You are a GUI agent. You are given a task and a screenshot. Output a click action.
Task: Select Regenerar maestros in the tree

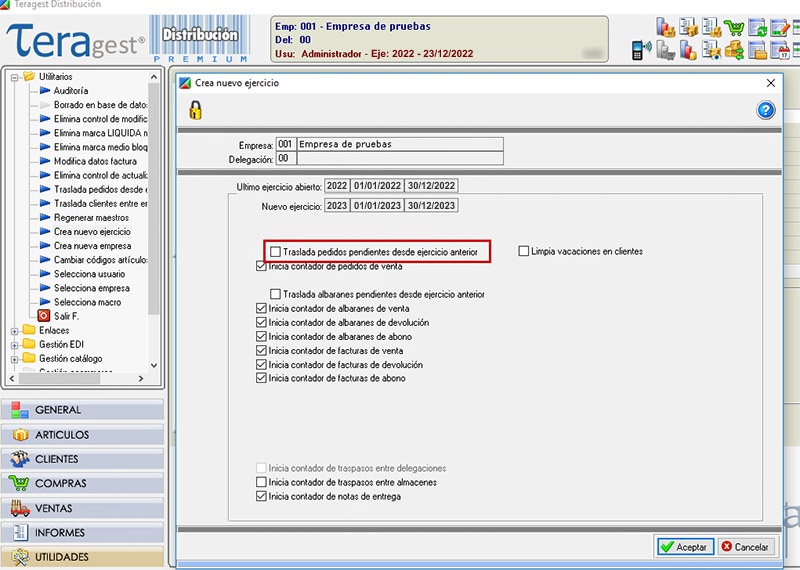(x=91, y=217)
